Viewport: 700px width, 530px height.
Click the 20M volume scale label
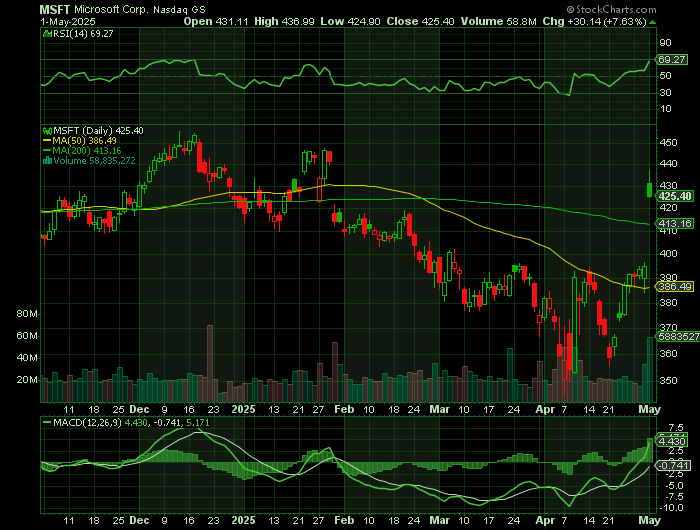coord(27,380)
